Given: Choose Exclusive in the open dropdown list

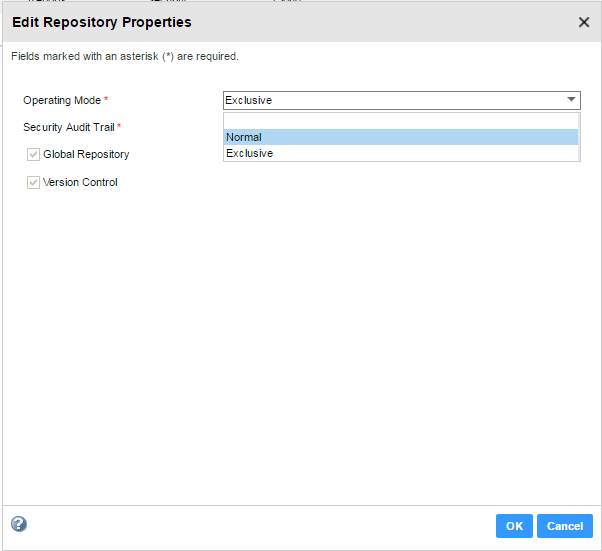Looking at the screenshot, I should [400, 153].
